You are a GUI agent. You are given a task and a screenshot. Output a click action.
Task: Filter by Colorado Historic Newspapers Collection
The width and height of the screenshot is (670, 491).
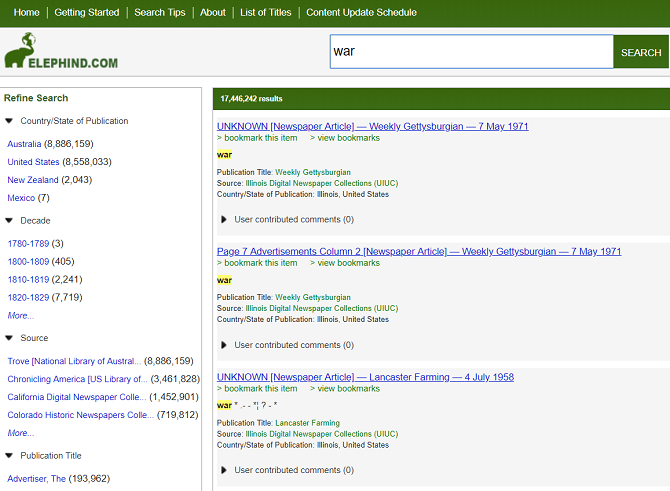pyautogui.click(x=80, y=415)
